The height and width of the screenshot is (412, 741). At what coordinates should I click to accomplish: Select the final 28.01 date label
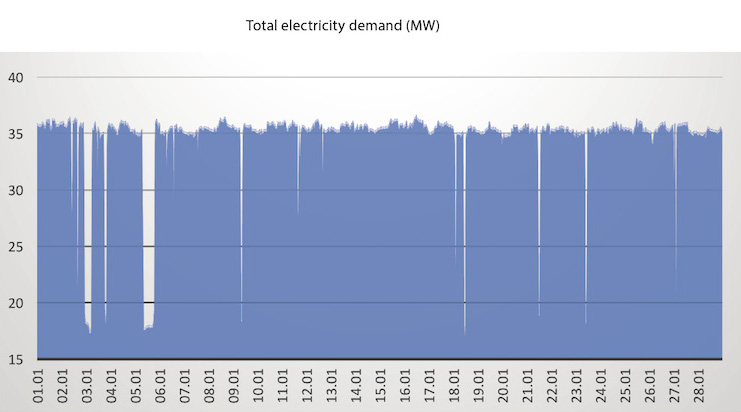pos(699,385)
